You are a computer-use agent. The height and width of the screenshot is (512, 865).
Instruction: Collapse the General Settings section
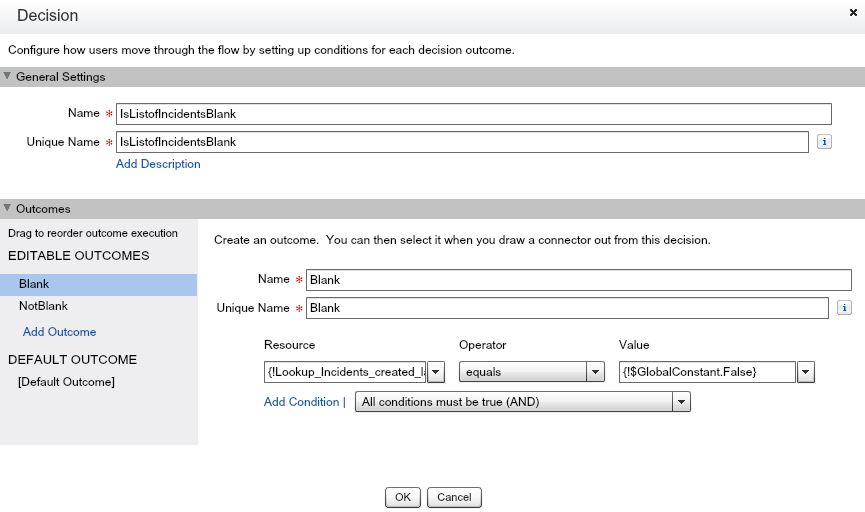click(8, 77)
